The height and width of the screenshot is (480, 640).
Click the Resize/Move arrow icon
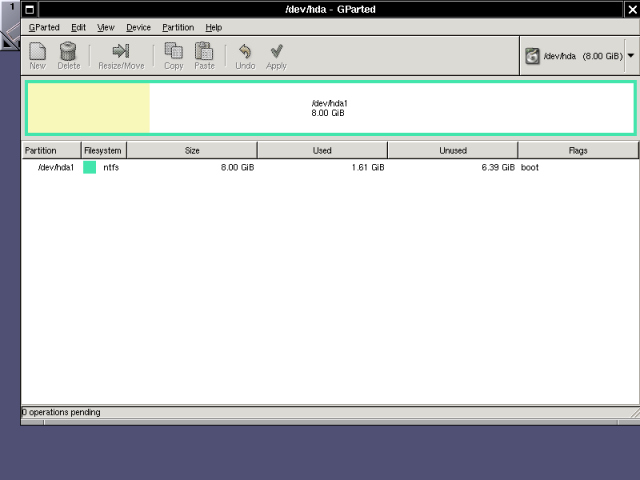(121, 51)
